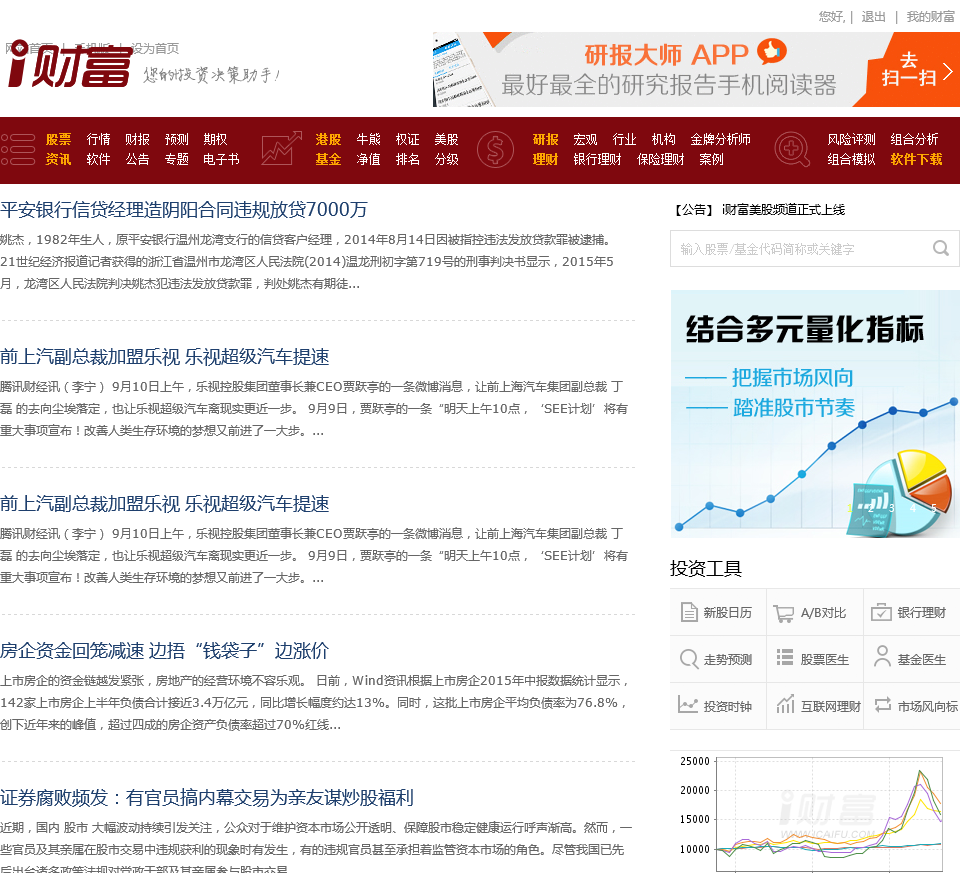Open the 银行理财 nav menu item
The height and width of the screenshot is (873, 960).
tap(597, 160)
